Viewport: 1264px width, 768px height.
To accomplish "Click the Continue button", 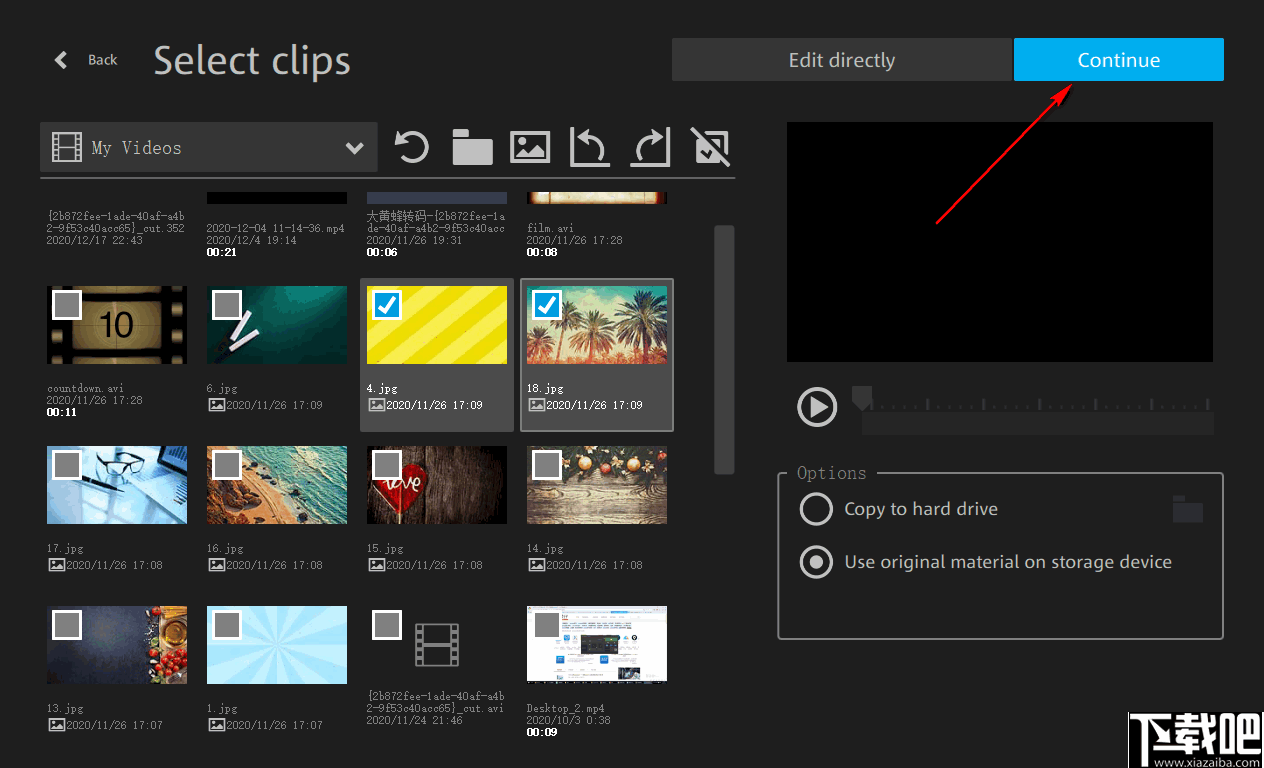I will pyautogui.click(x=1118, y=59).
